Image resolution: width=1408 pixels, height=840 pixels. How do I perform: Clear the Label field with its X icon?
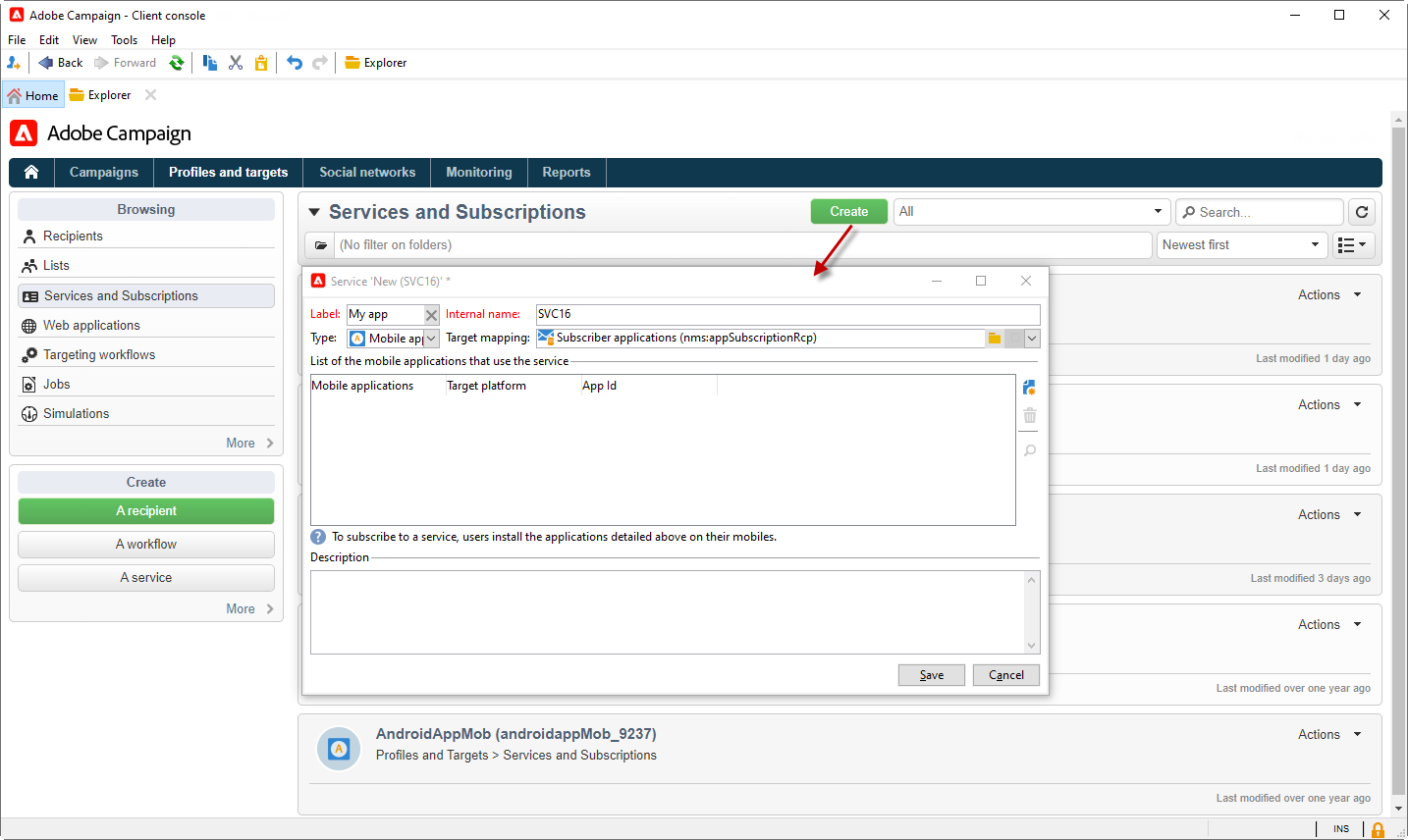click(x=431, y=315)
